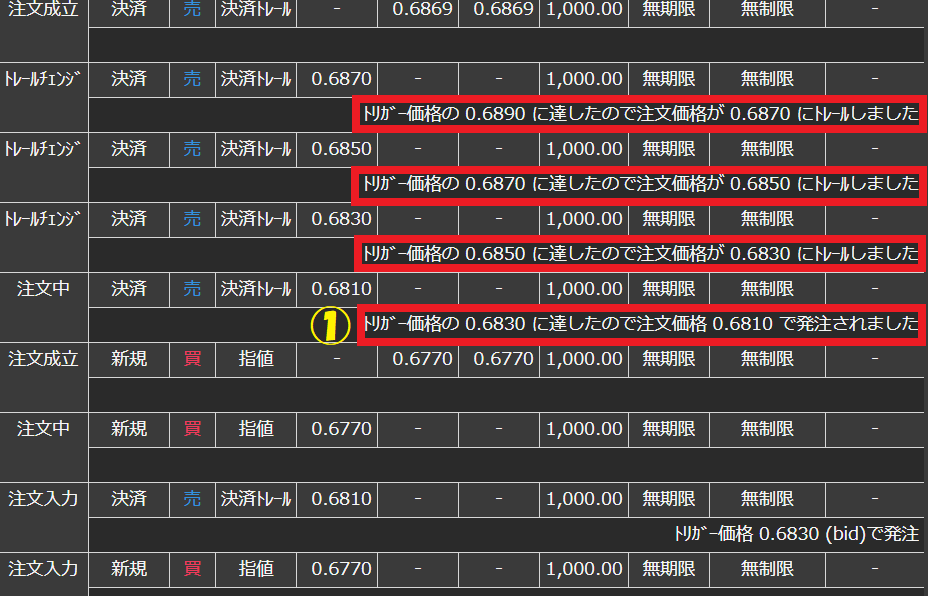Viewport: 928px width, 596px height.
Task: Click 決済 in the 注文中 0.6810 row
Action: point(128,289)
